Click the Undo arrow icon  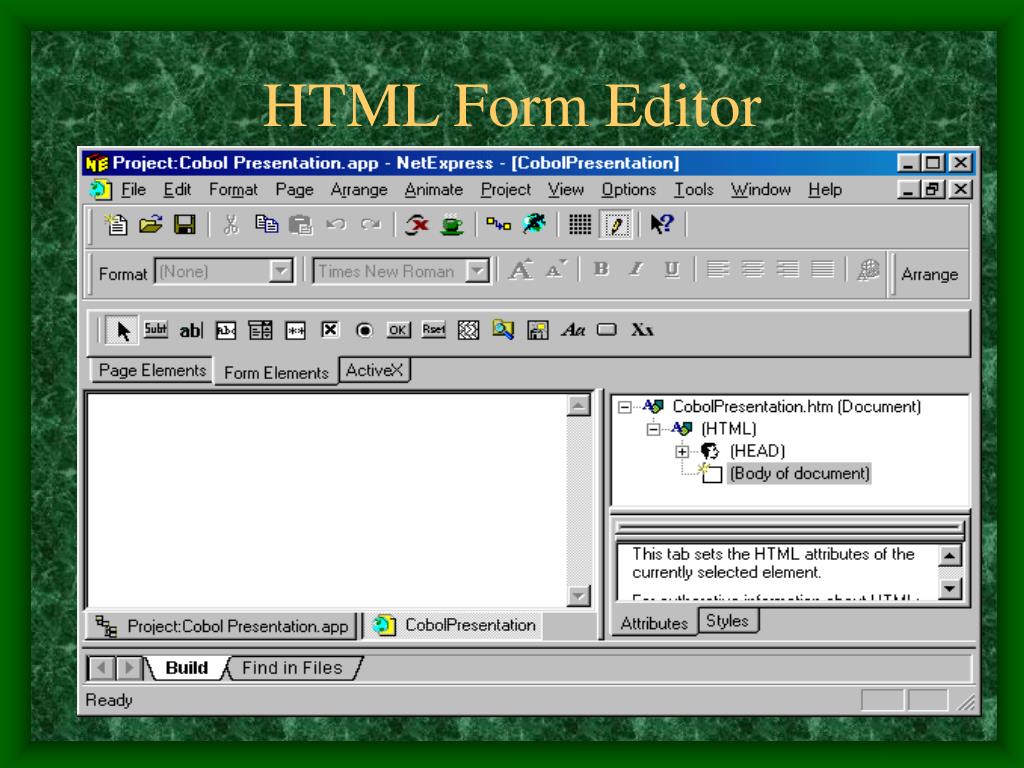(336, 225)
